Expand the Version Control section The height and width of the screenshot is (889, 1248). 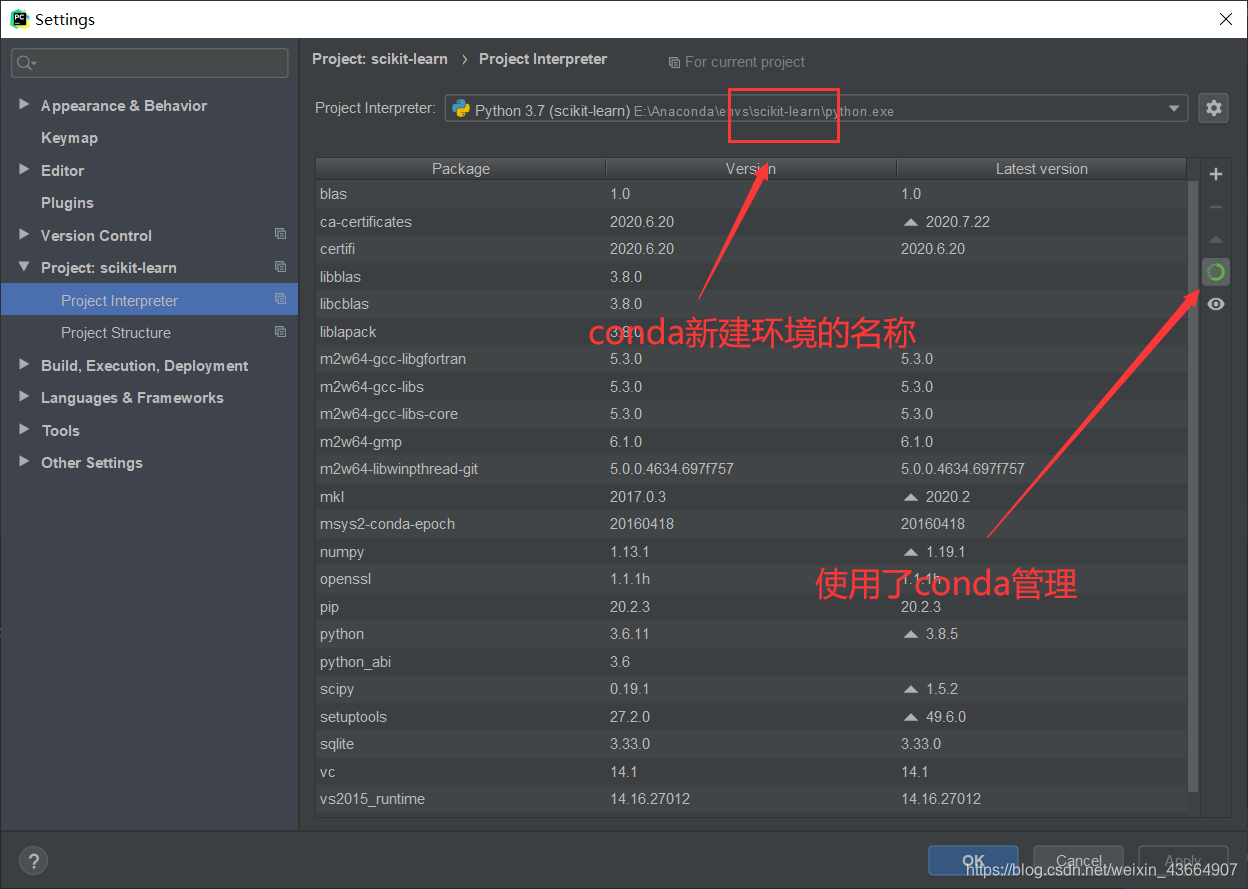click(x=24, y=235)
